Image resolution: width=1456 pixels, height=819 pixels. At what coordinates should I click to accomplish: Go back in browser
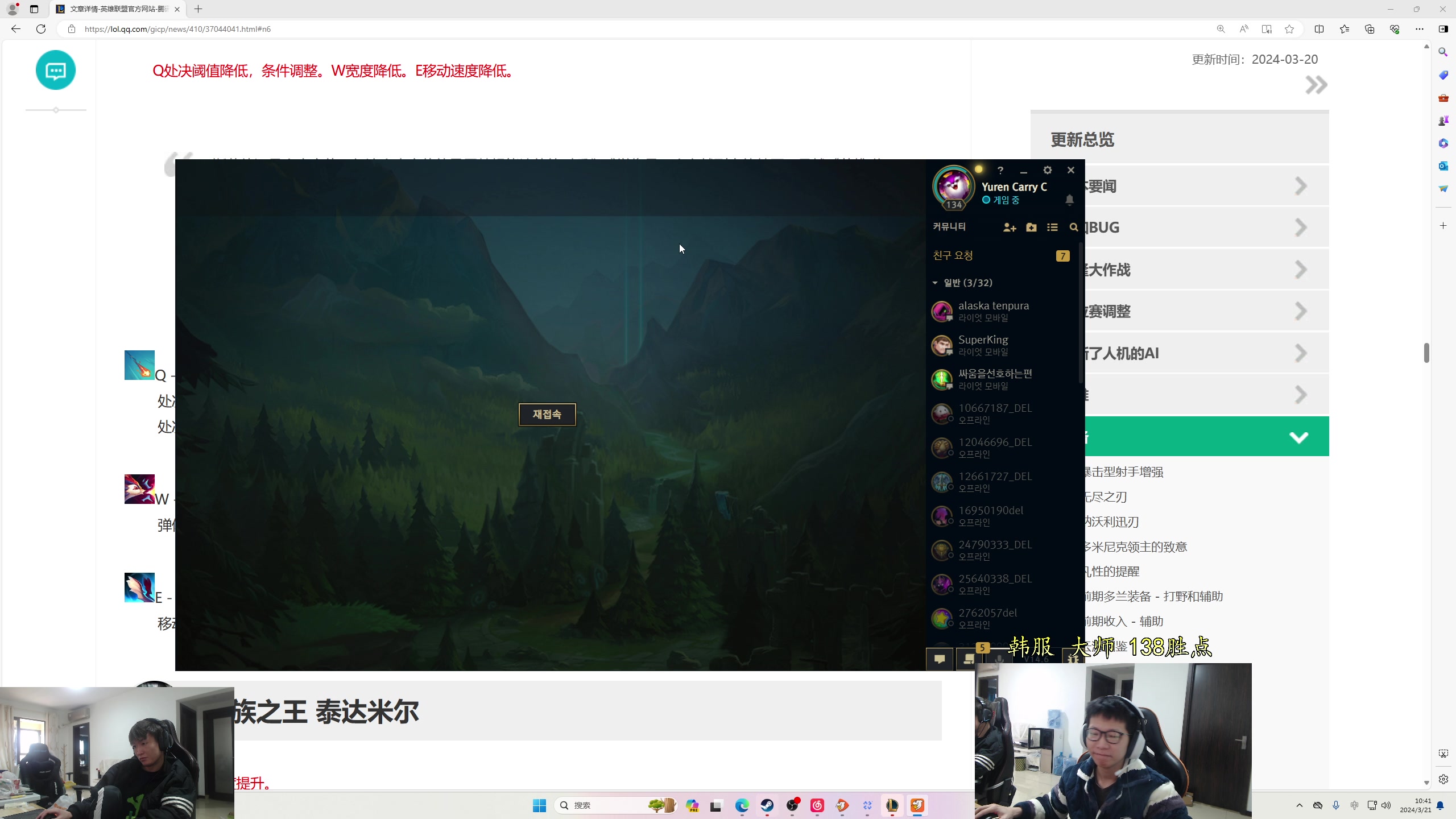[16, 29]
